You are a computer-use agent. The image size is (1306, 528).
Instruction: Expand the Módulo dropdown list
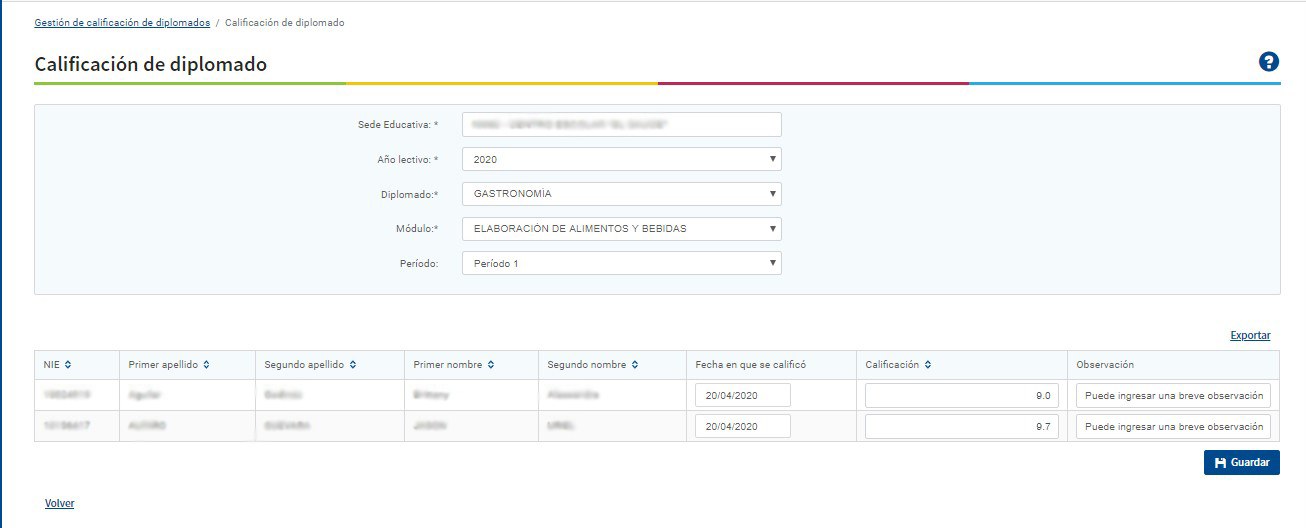pos(621,229)
